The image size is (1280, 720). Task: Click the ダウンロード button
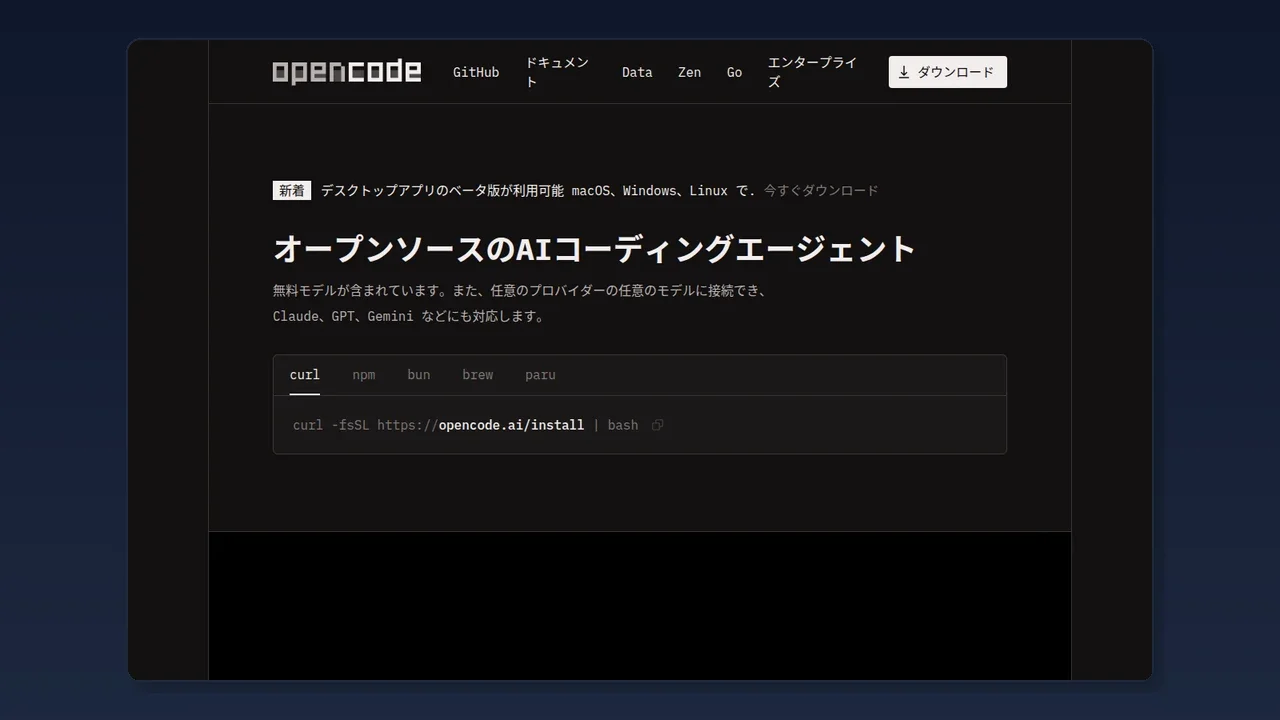point(948,72)
